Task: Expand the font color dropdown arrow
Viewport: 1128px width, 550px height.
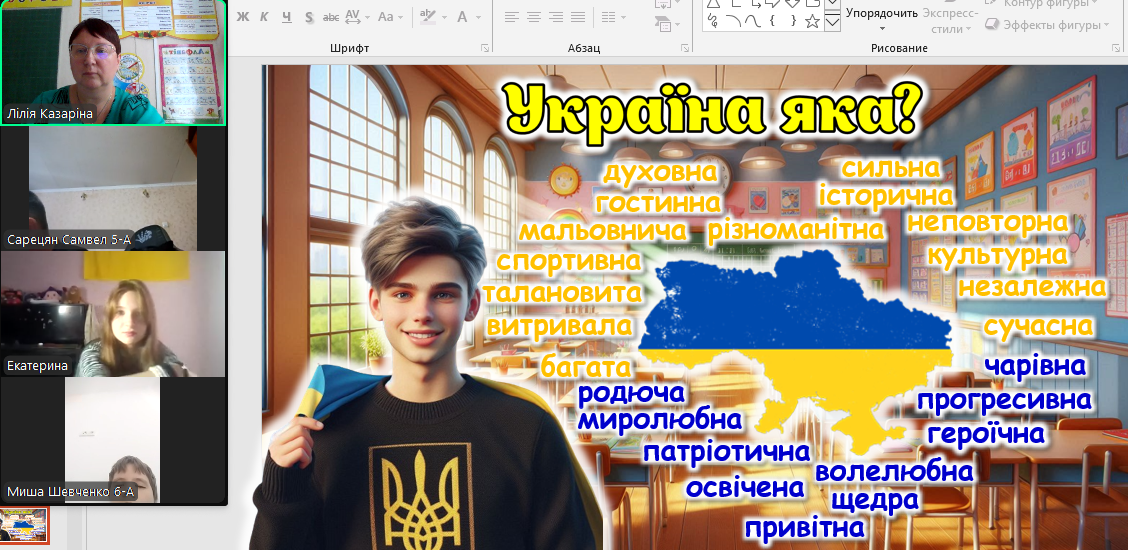Action: [x=478, y=17]
